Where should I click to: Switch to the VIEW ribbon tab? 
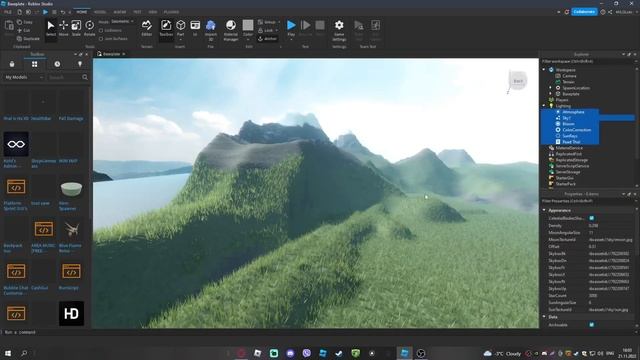[x=153, y=12]
